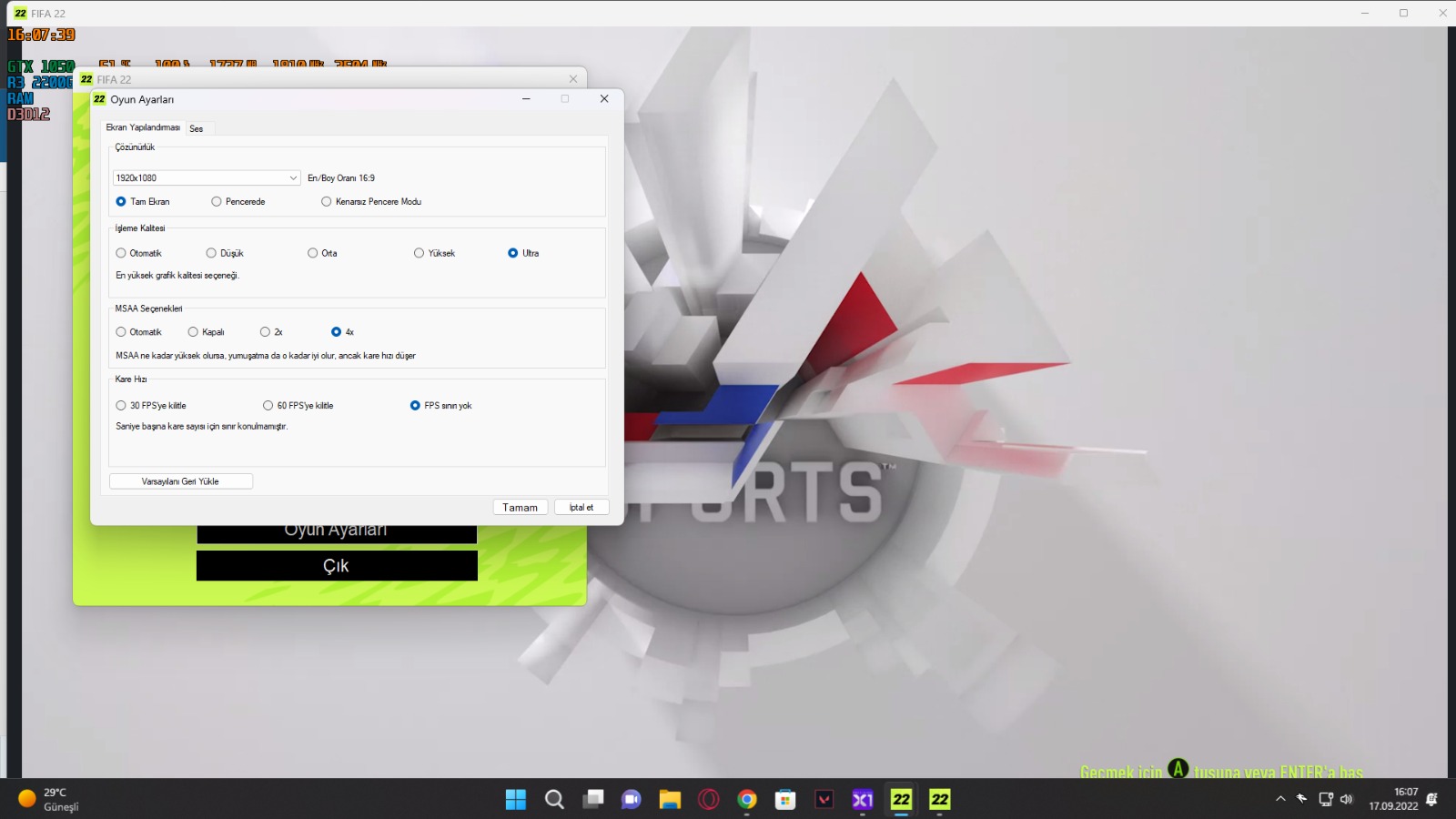1456x819 pixels.
Task: Select Tam Ekran display mode
Action: coord(143,202)
